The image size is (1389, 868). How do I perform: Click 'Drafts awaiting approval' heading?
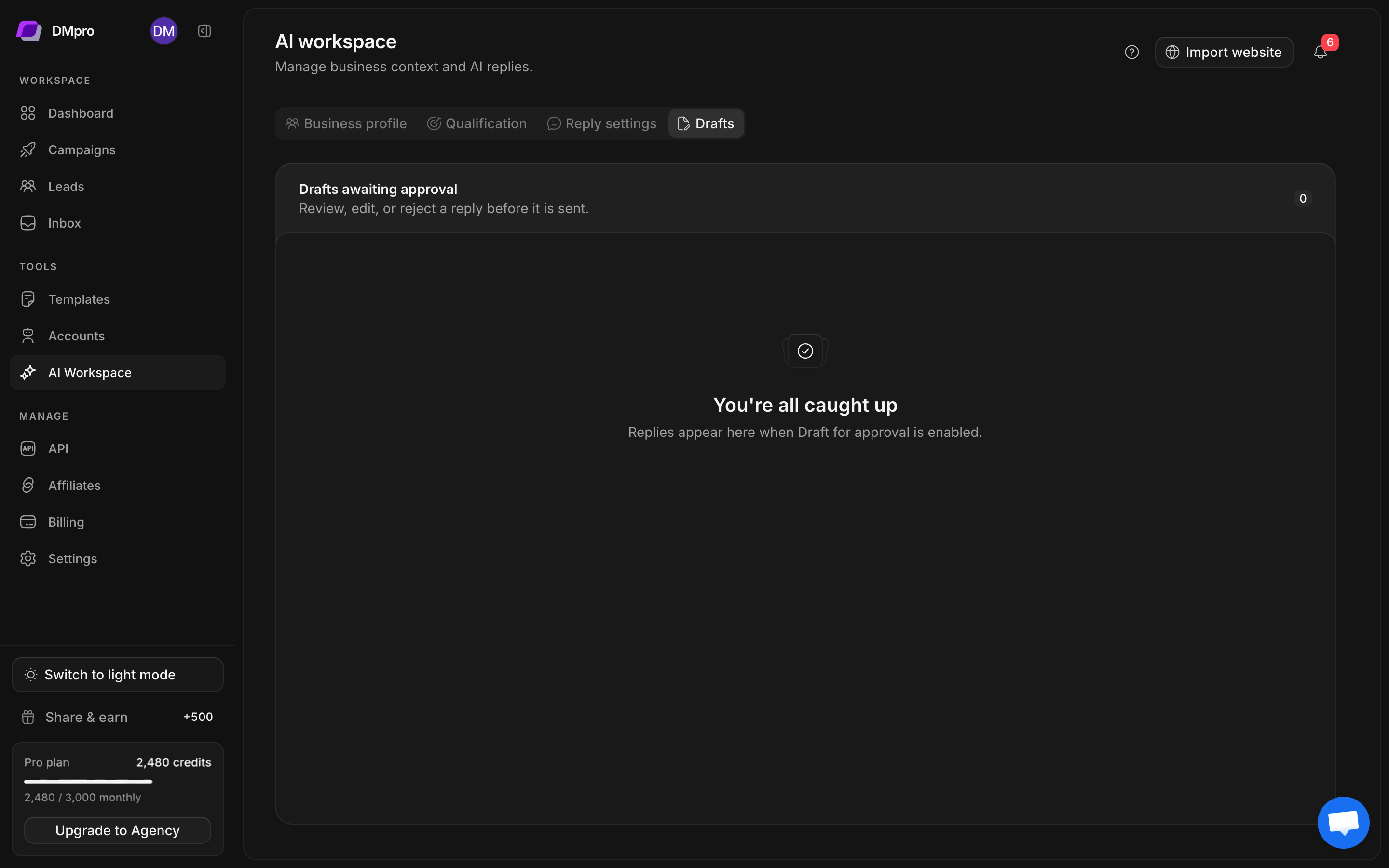tap(378, 189)
